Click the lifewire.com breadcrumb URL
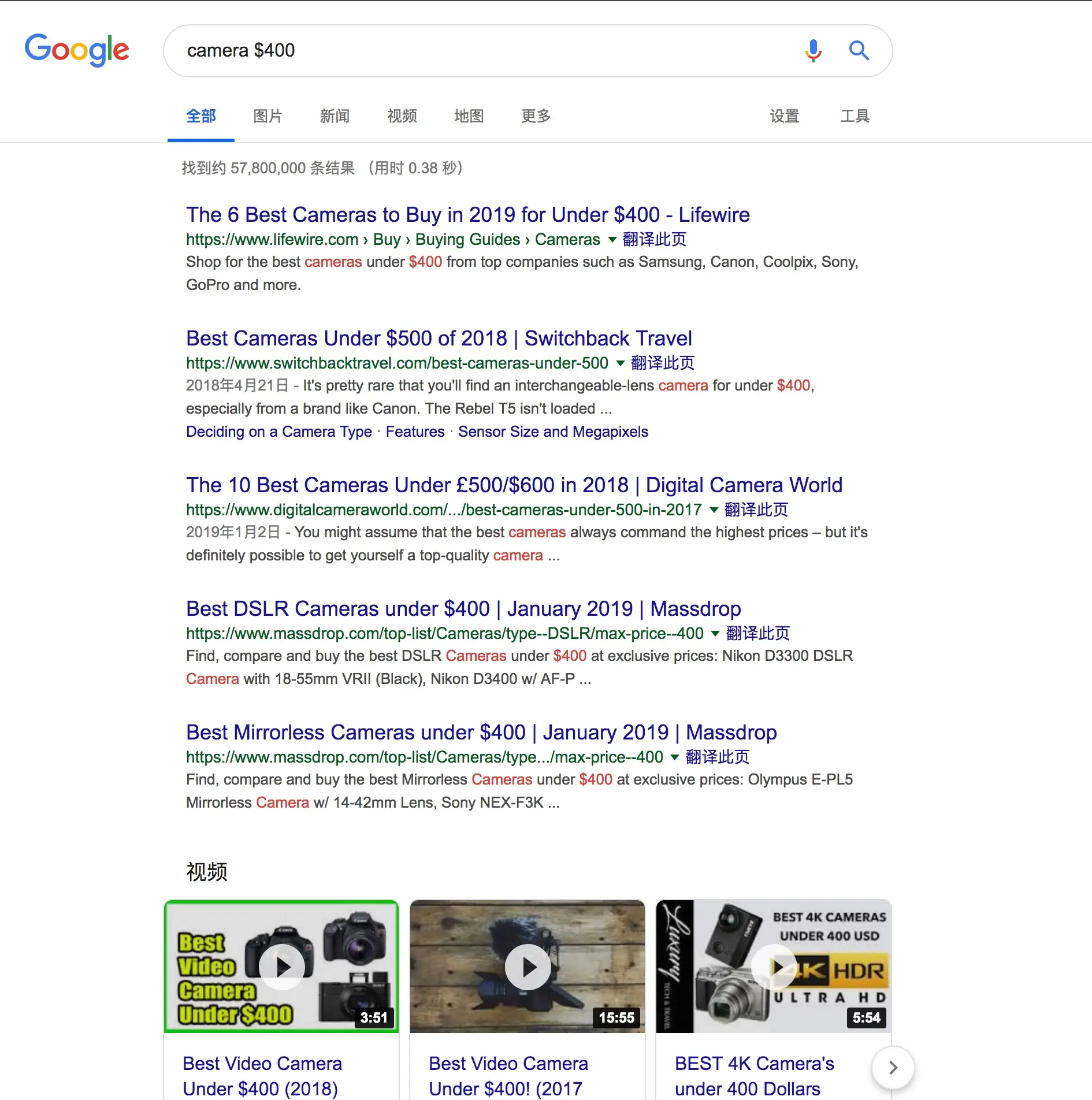This screenshot has height=1100, width=1092. click(393, 240)
